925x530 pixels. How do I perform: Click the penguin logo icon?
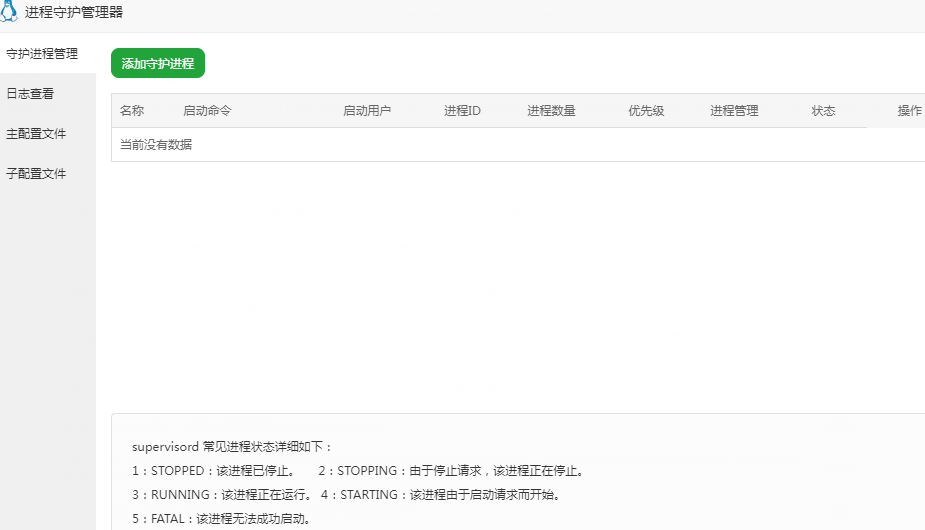tap(8, 11)
